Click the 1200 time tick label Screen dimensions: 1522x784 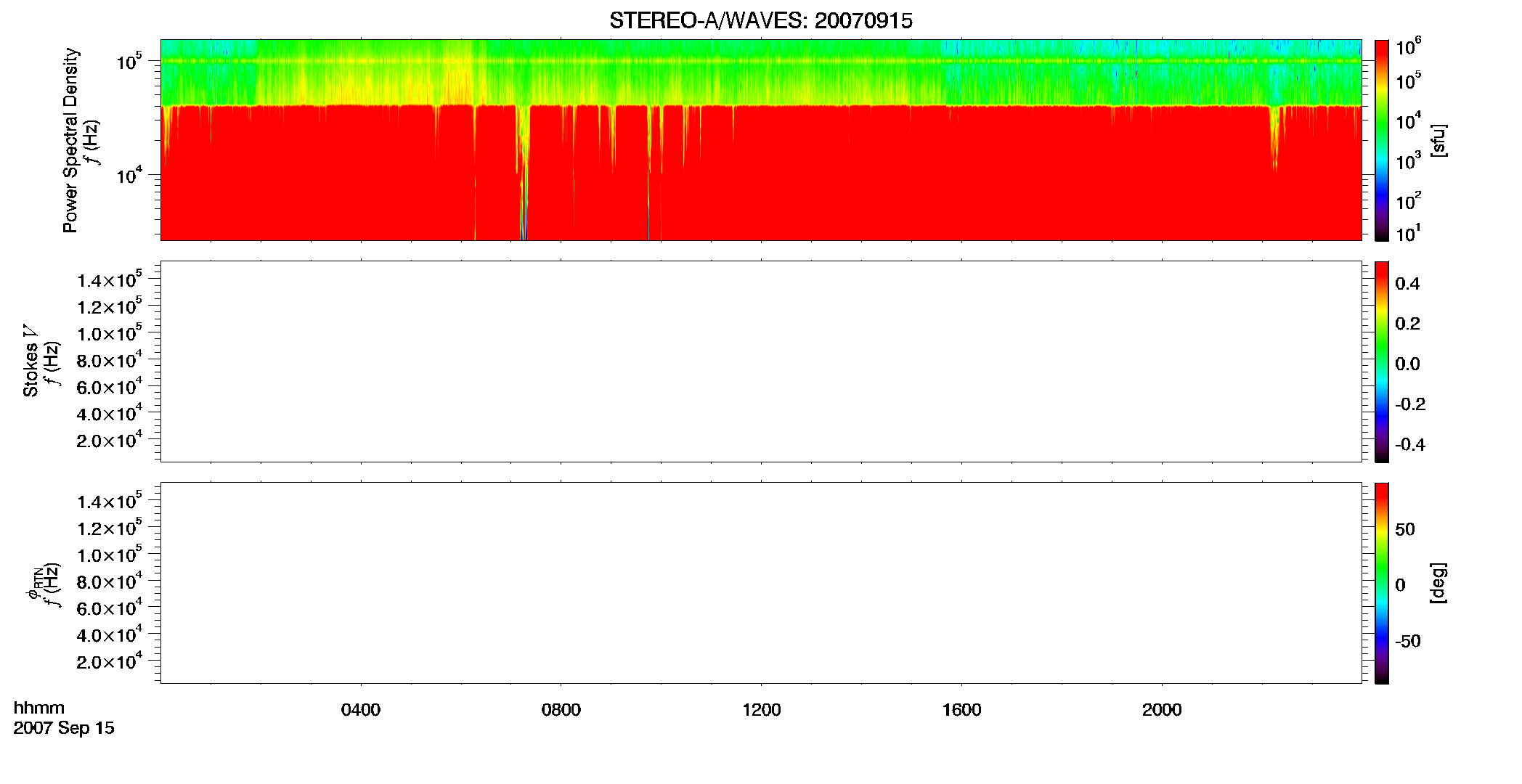pos(762,710)
